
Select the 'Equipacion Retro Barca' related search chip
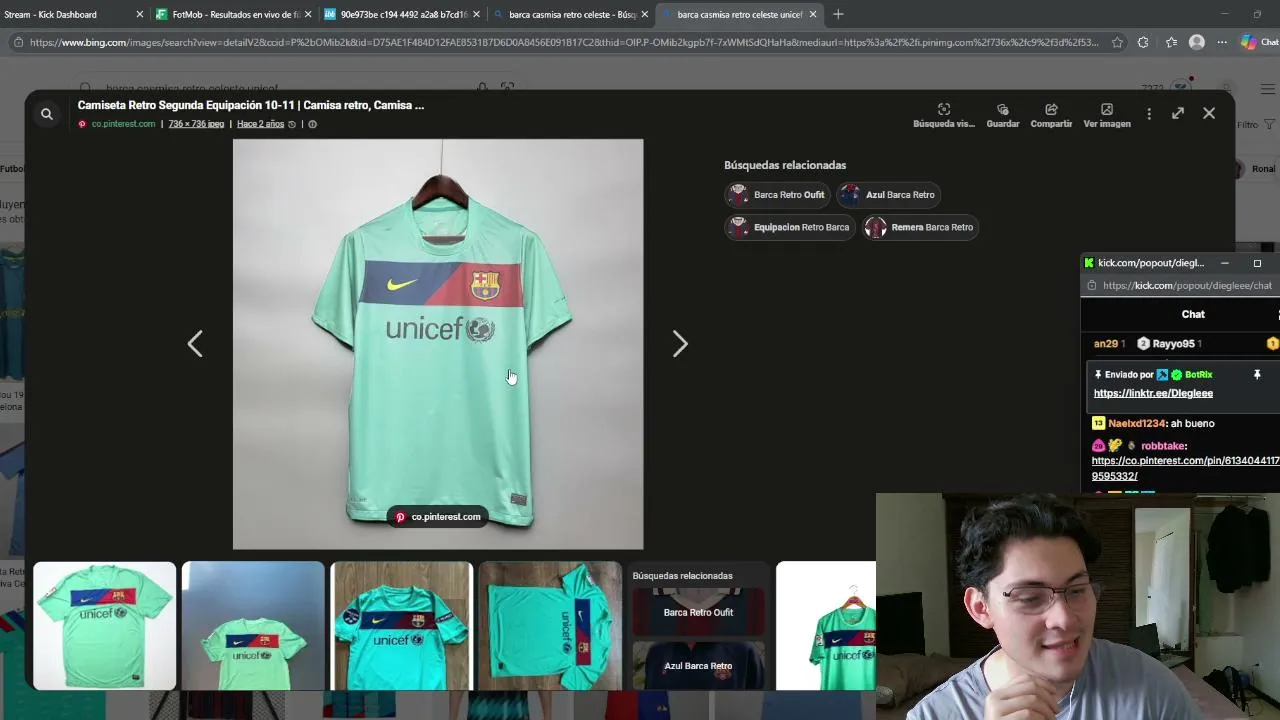coord(789,227)
